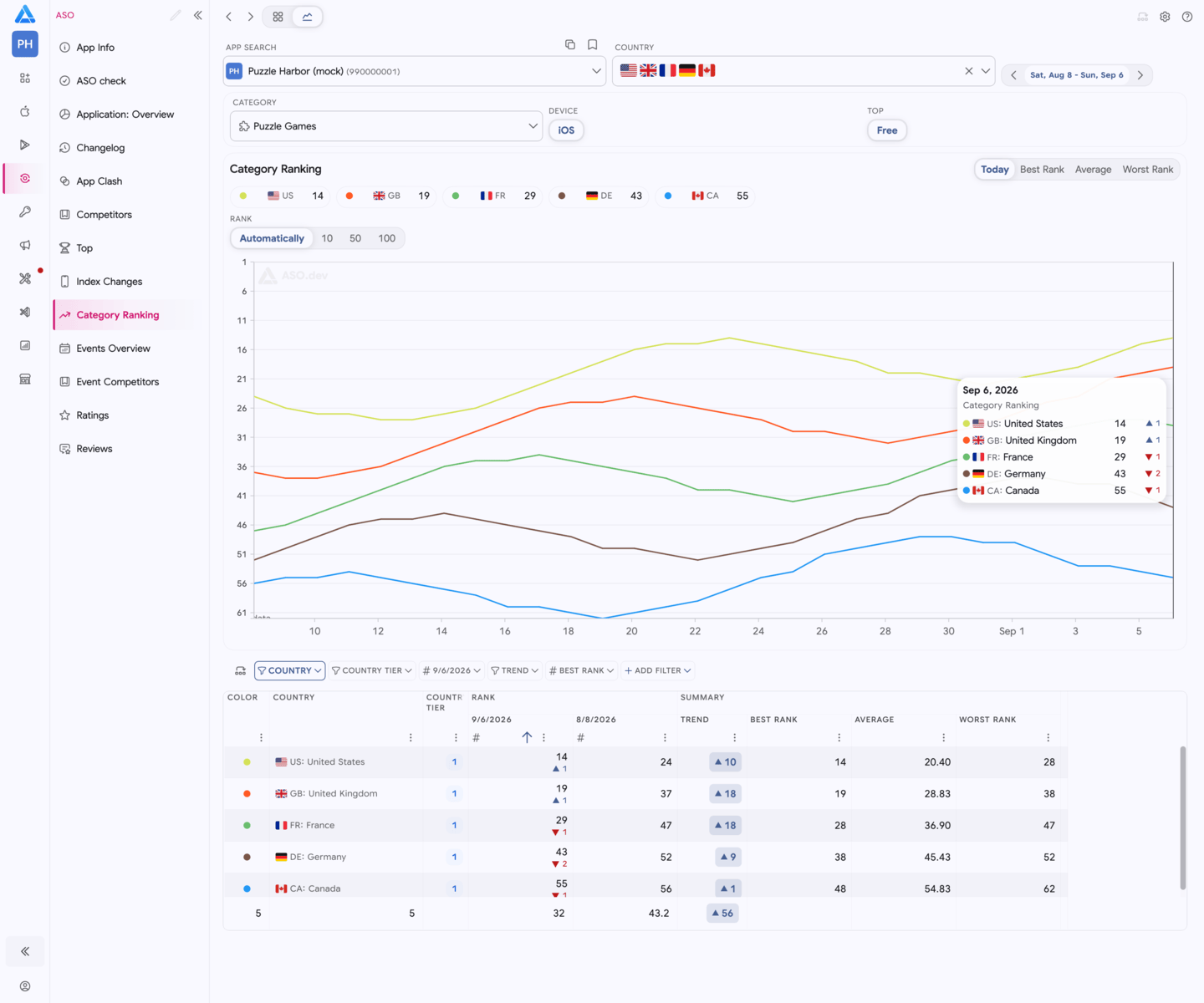Select the Today tab
Viewport: 1204px width, 1003px height.
tap(994, 170)
